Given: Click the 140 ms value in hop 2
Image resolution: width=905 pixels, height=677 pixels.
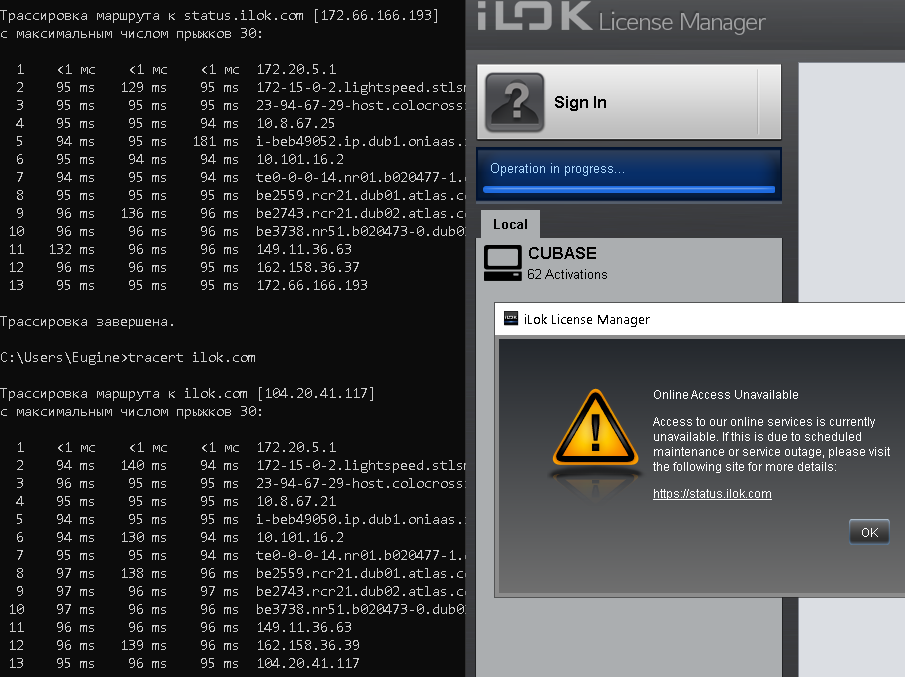Looking at the screenshot, I should pos(144,465).
